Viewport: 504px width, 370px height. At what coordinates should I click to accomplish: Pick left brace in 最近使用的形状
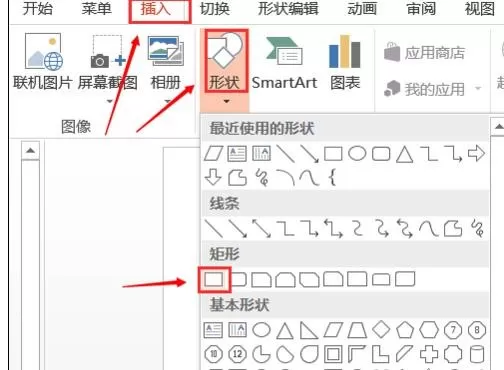332,177
